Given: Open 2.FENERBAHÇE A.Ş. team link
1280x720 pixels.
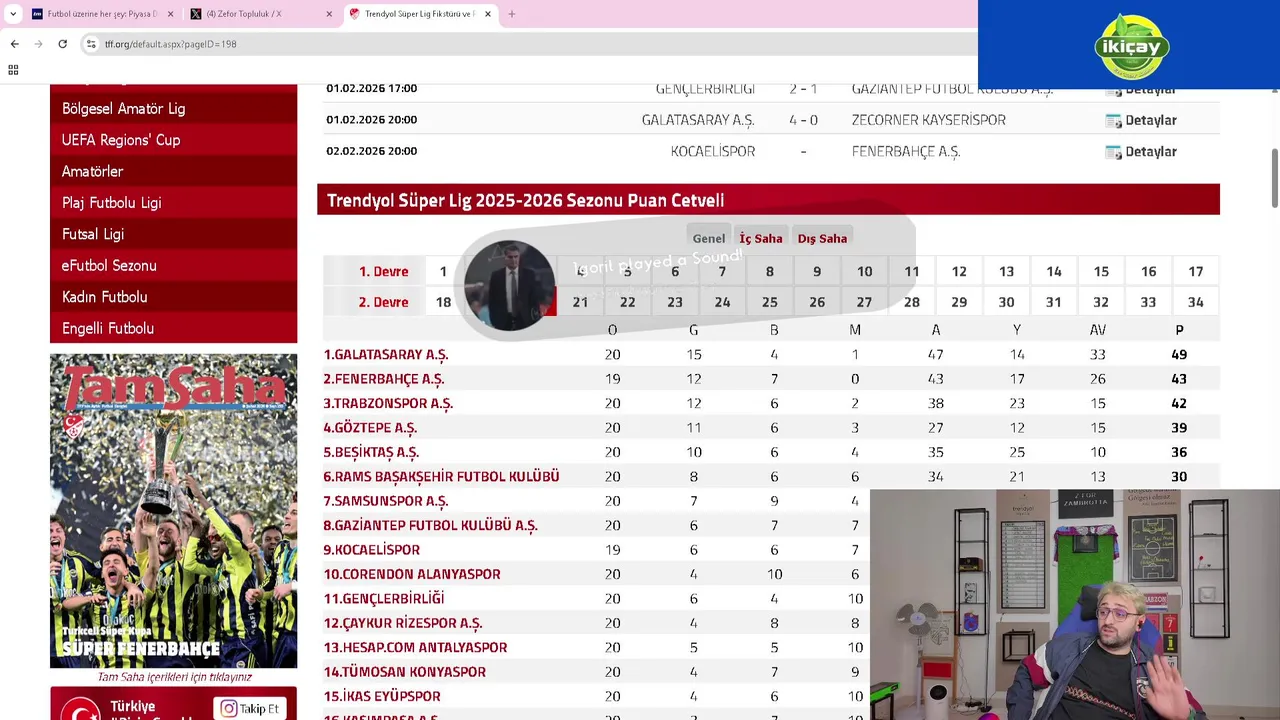Looking at the screenshot, I should 384,379.
